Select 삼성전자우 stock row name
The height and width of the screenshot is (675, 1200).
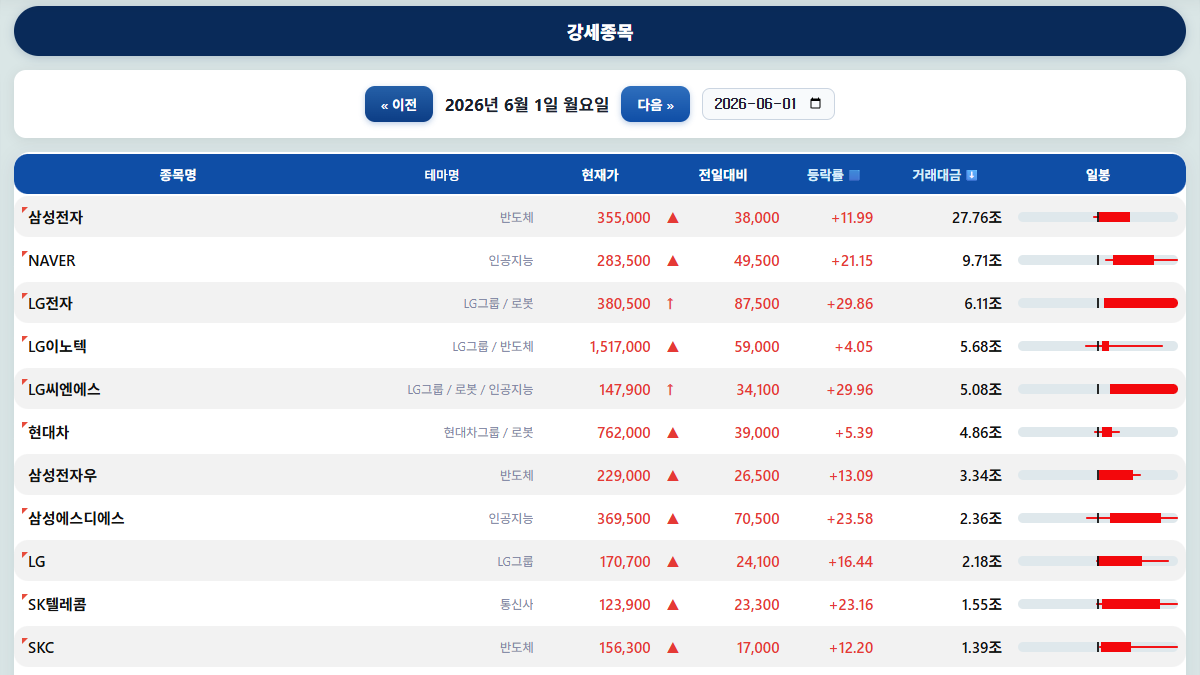click(63, 475)
